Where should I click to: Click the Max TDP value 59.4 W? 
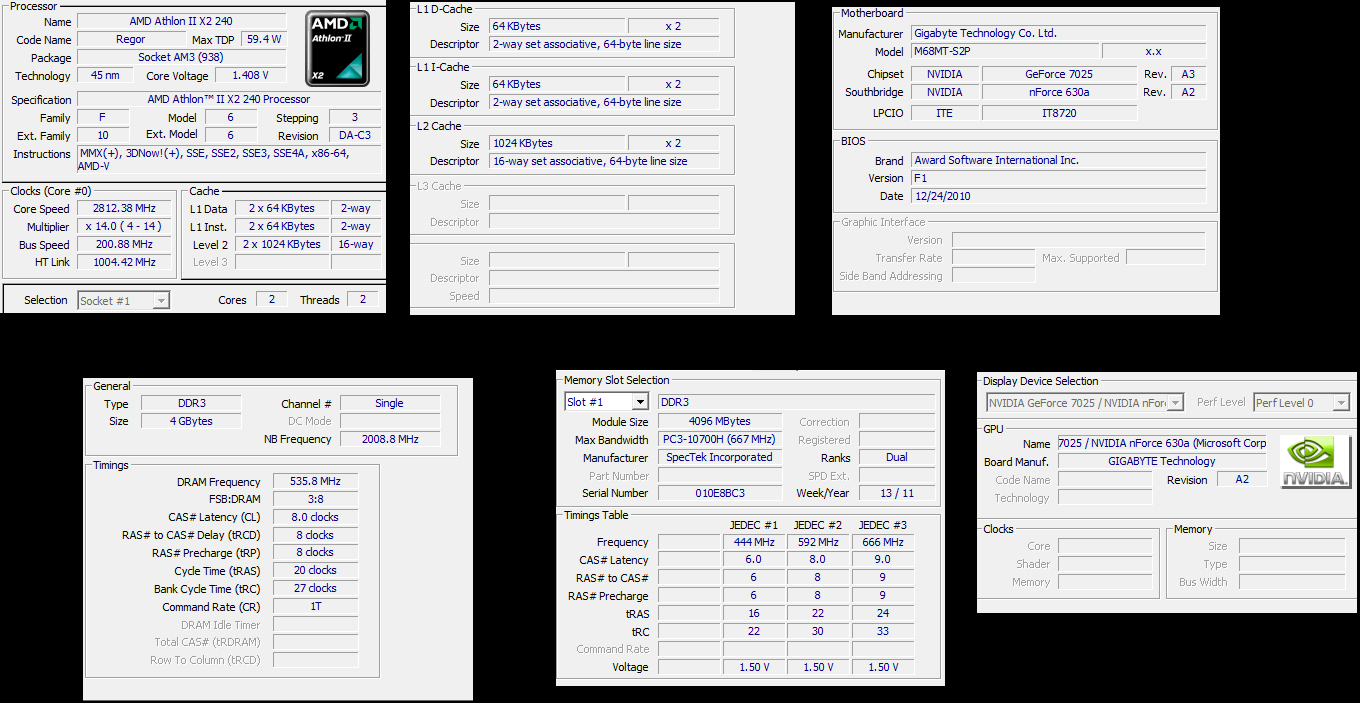pyautogui.click(x=264, y=39)
